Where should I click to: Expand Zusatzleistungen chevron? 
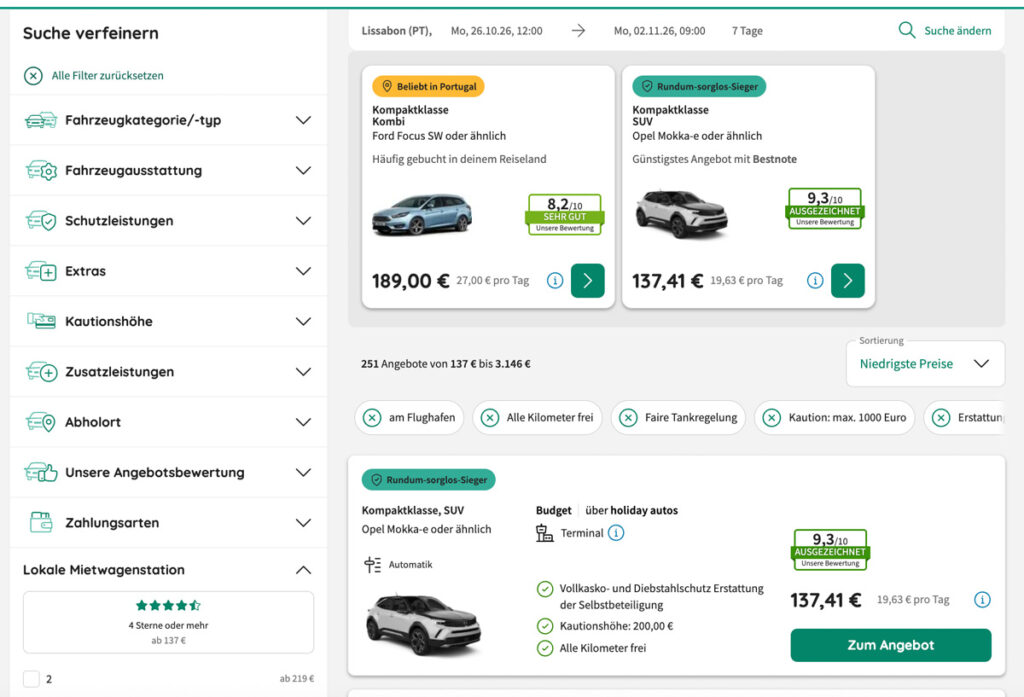point(303,372)
